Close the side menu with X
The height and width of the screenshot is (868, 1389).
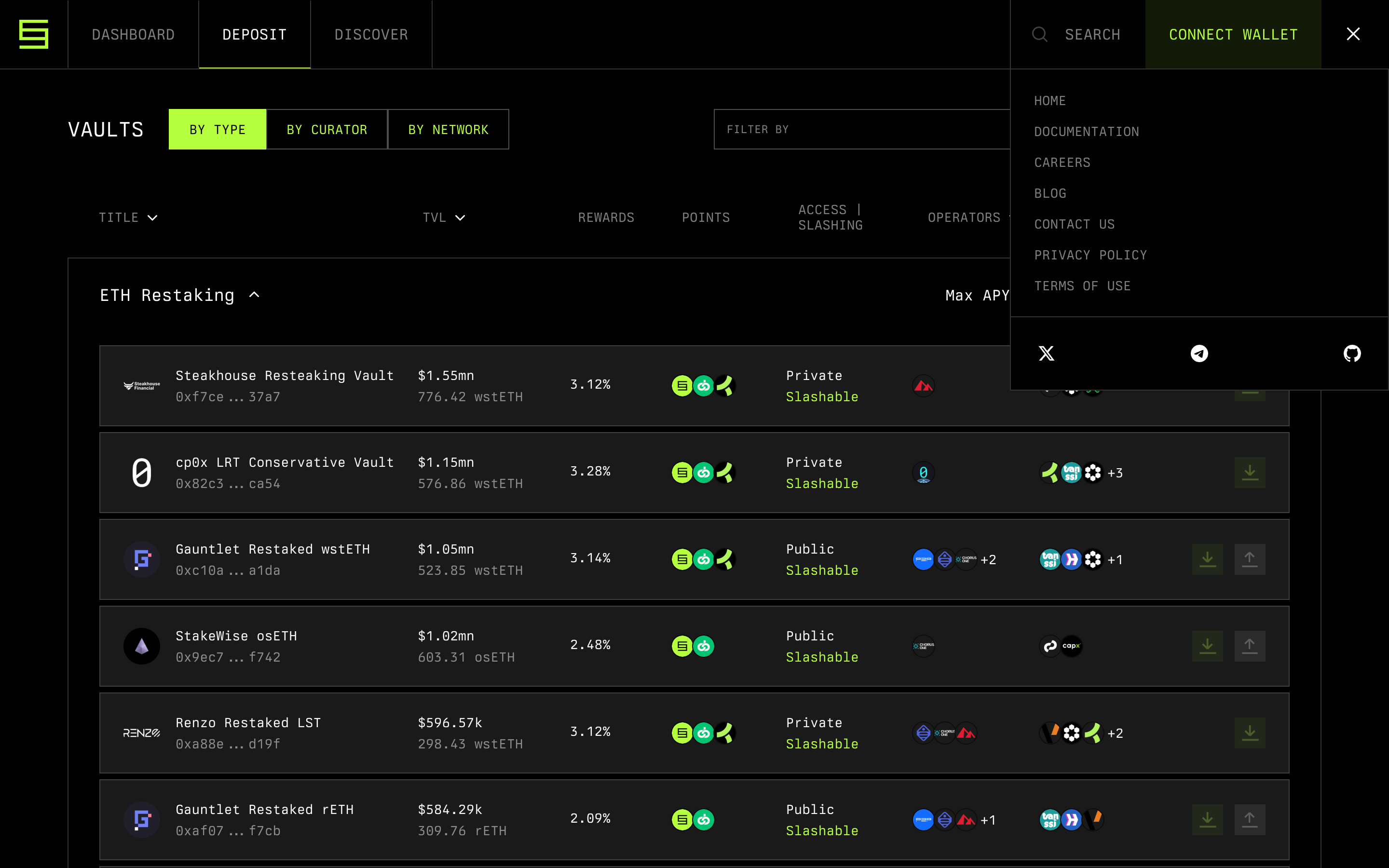[1353, 34]
